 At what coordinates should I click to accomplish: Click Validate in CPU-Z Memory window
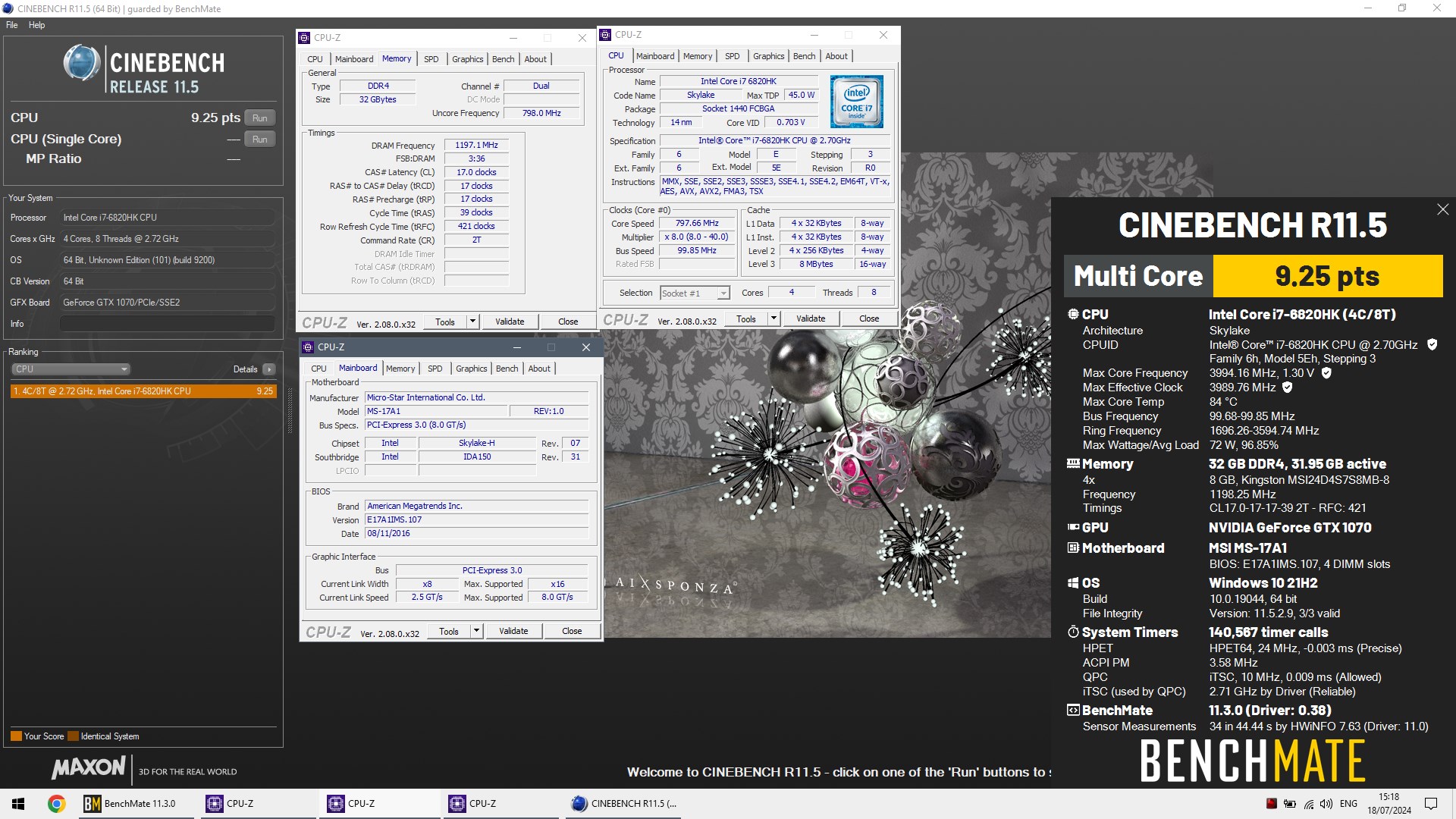[510, 322]
